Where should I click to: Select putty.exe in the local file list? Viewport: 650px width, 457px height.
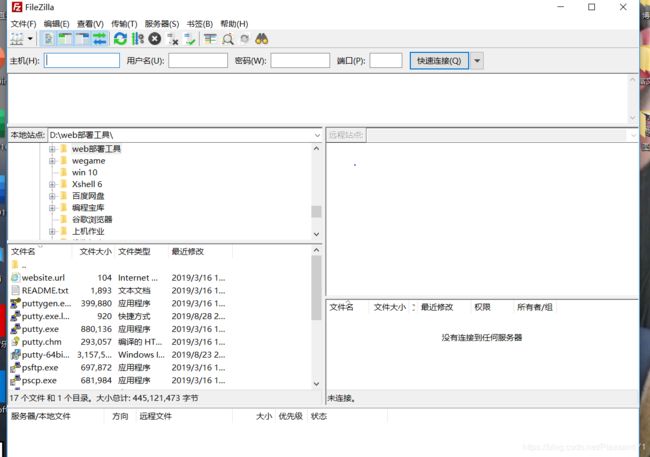[x=40, y=328]
